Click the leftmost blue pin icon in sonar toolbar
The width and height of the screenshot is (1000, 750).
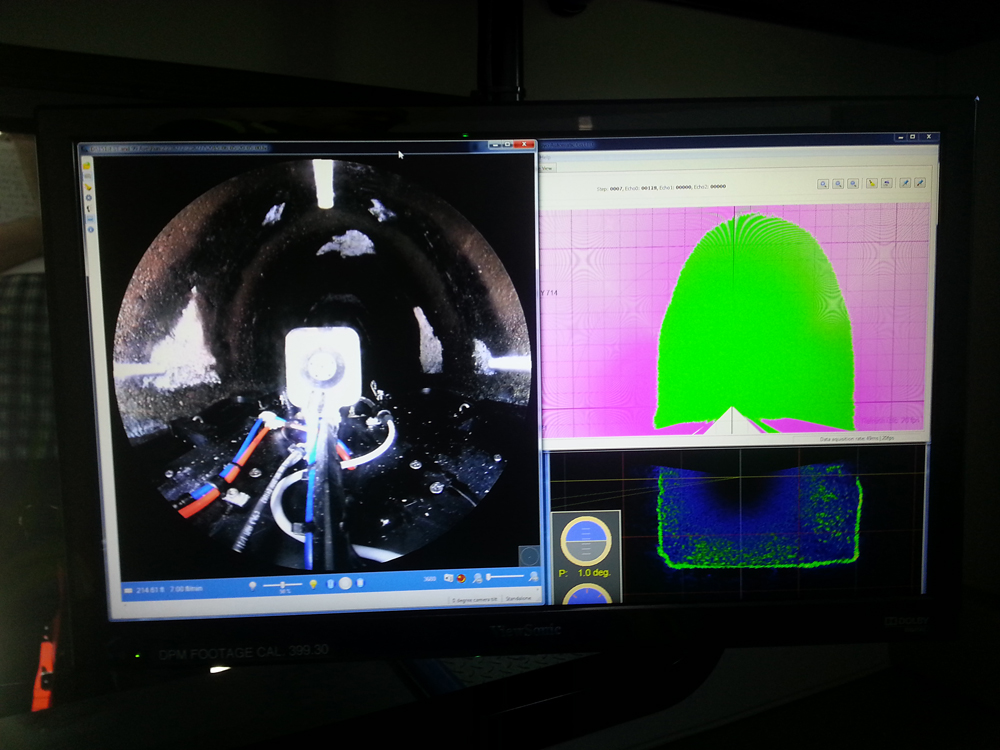click(905, 184)
